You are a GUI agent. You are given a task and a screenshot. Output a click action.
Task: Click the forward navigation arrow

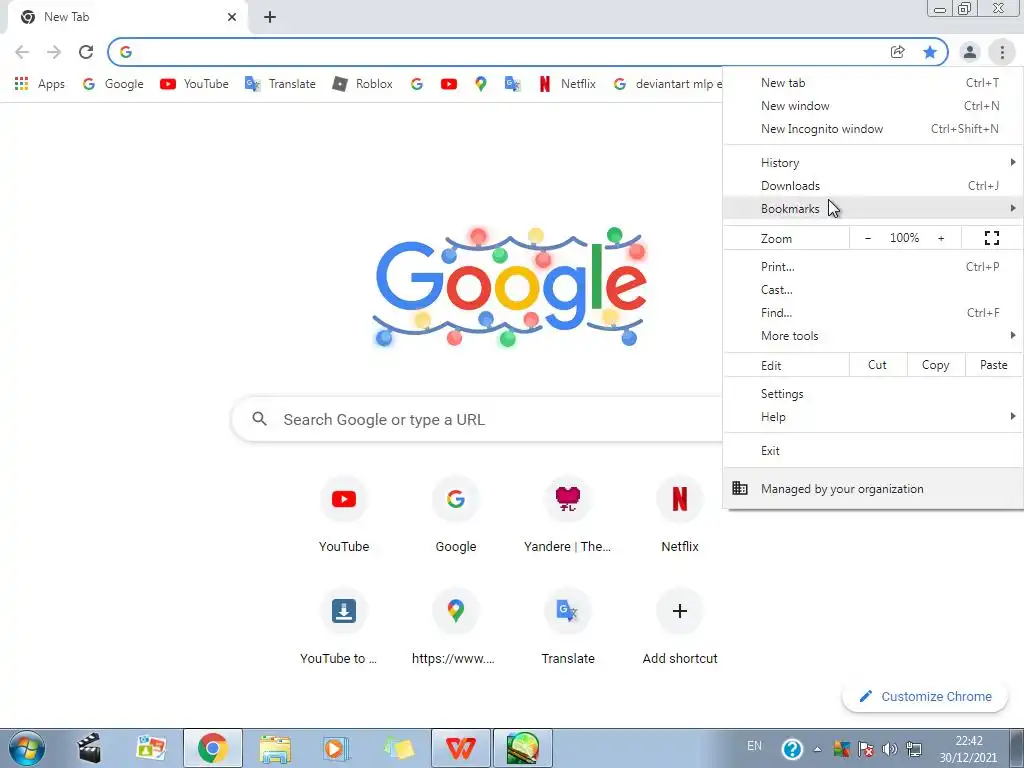[x=54, y=52]
